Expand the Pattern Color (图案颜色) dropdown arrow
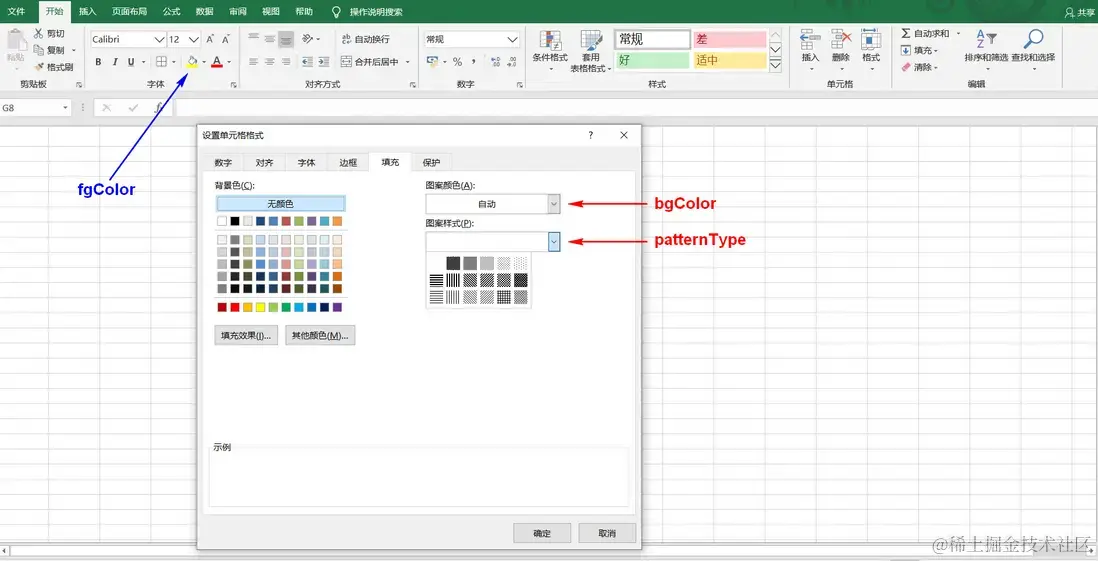This screenshot has height=561, width=1098. pyautogui.click(x=554, y=204)
